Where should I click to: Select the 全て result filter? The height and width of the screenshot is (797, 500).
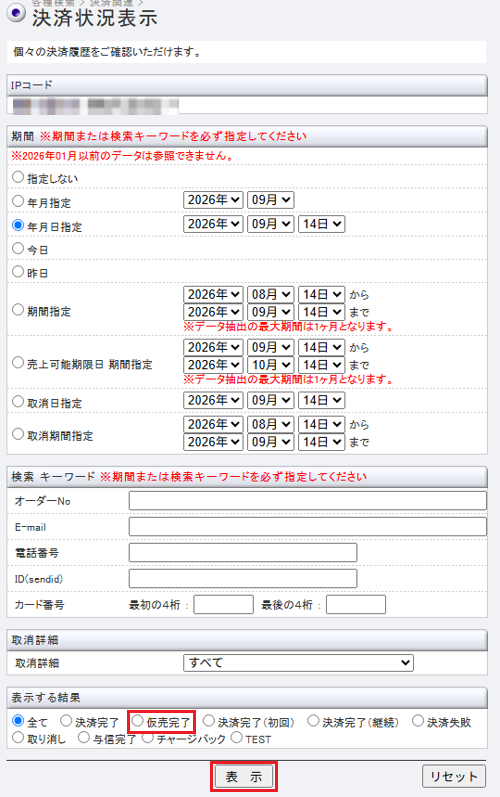[18, 720]
